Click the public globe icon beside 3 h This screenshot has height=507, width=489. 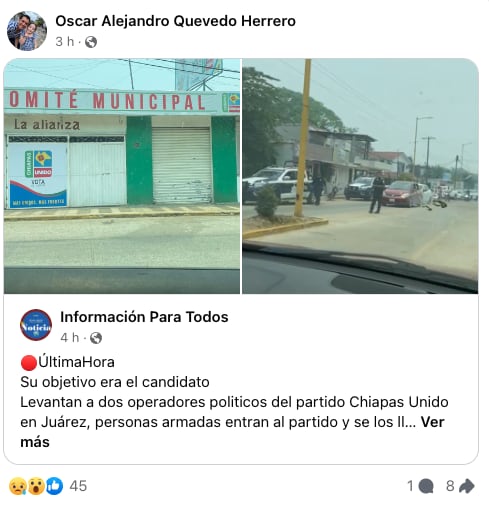[x=91, y=42]
